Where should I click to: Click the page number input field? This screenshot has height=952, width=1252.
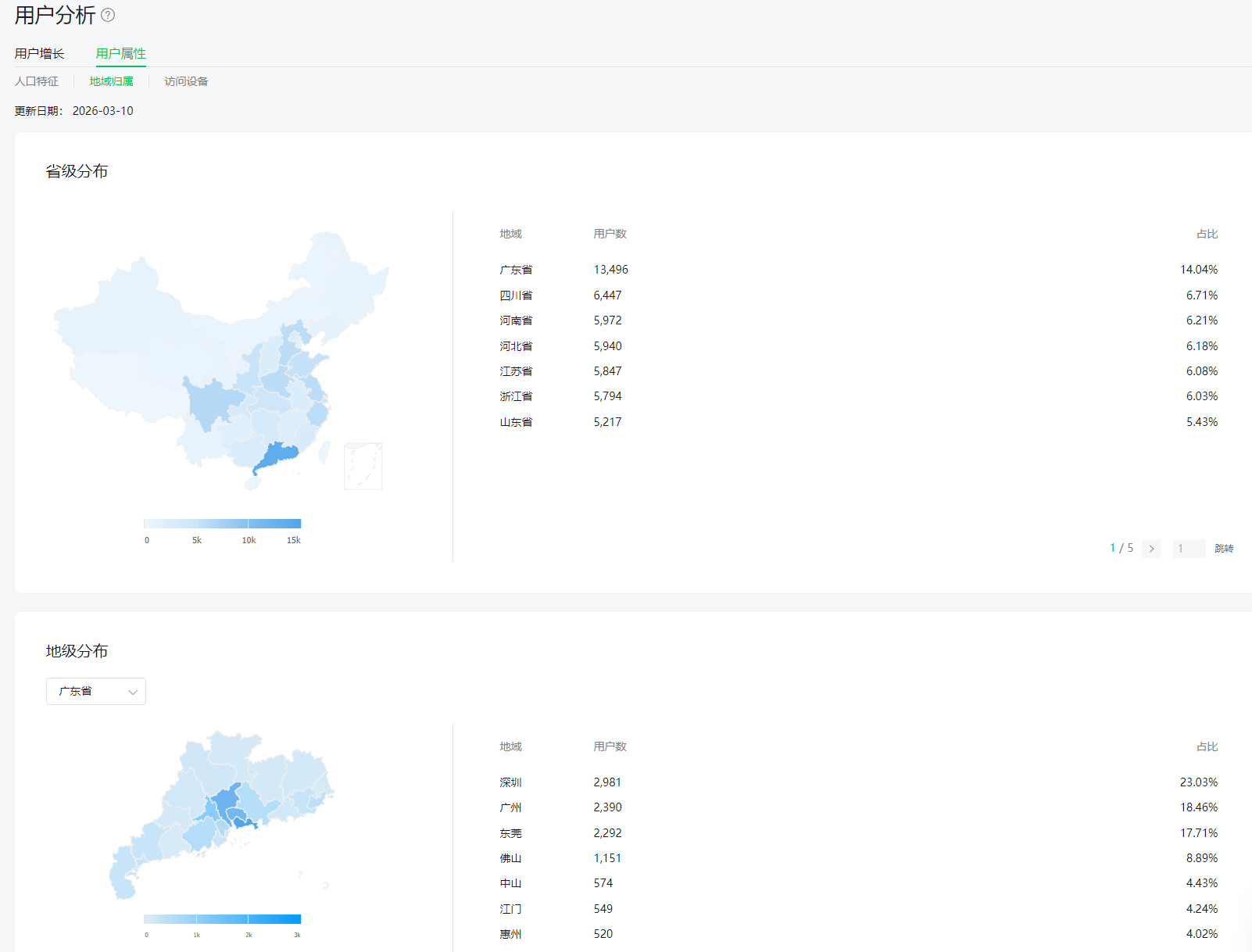pyautogui.click(x=1188, y=549)
